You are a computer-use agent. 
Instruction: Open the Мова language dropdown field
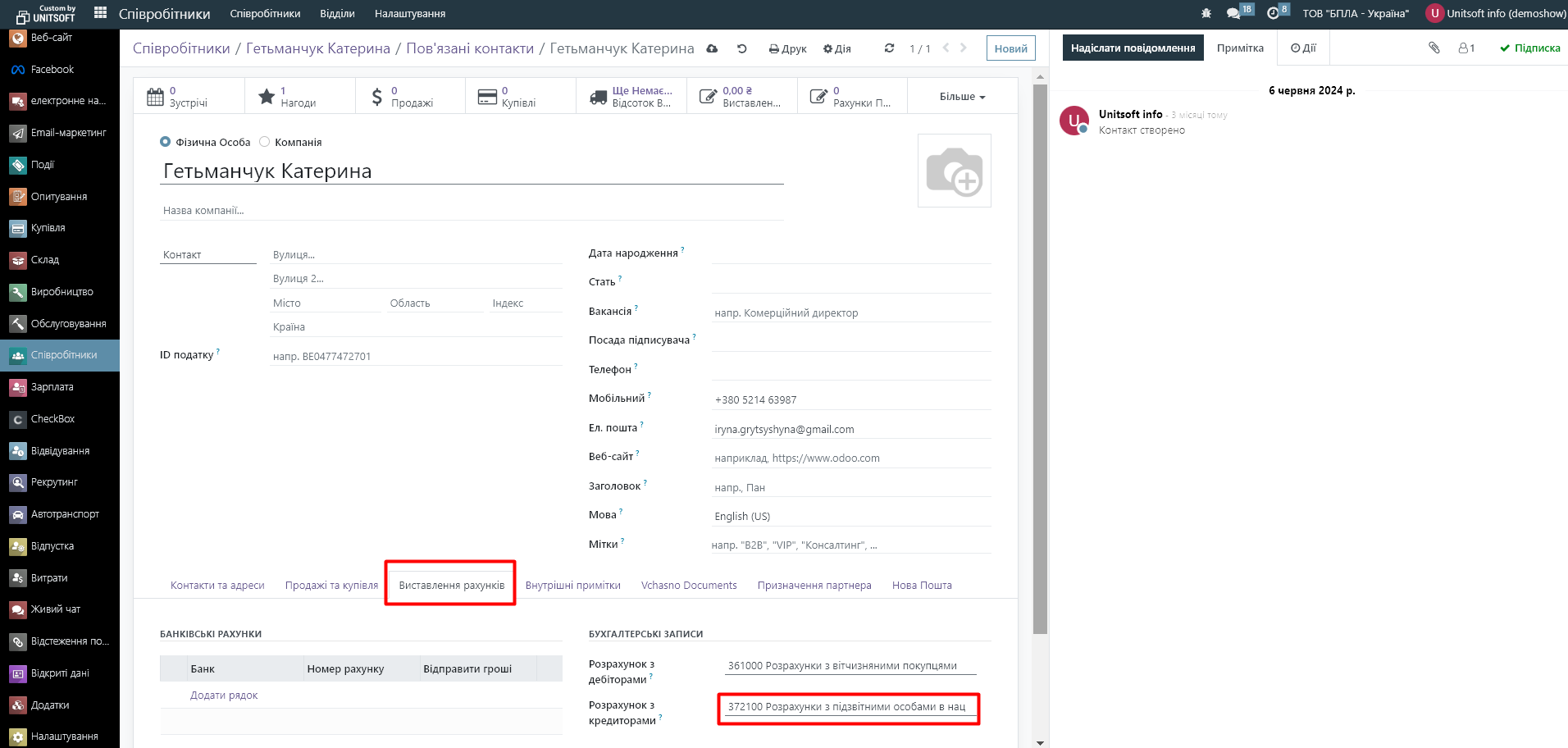[850, 516]
